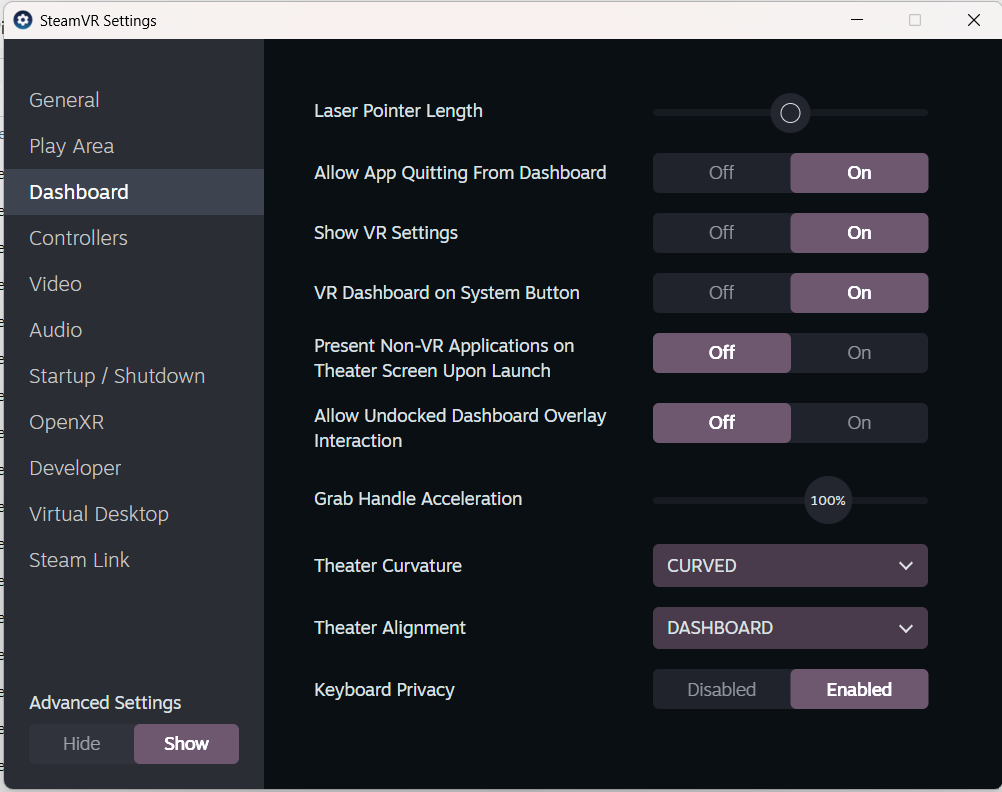Click the Theater Curvature label
Screen dimensions: 1002x792
388,566
